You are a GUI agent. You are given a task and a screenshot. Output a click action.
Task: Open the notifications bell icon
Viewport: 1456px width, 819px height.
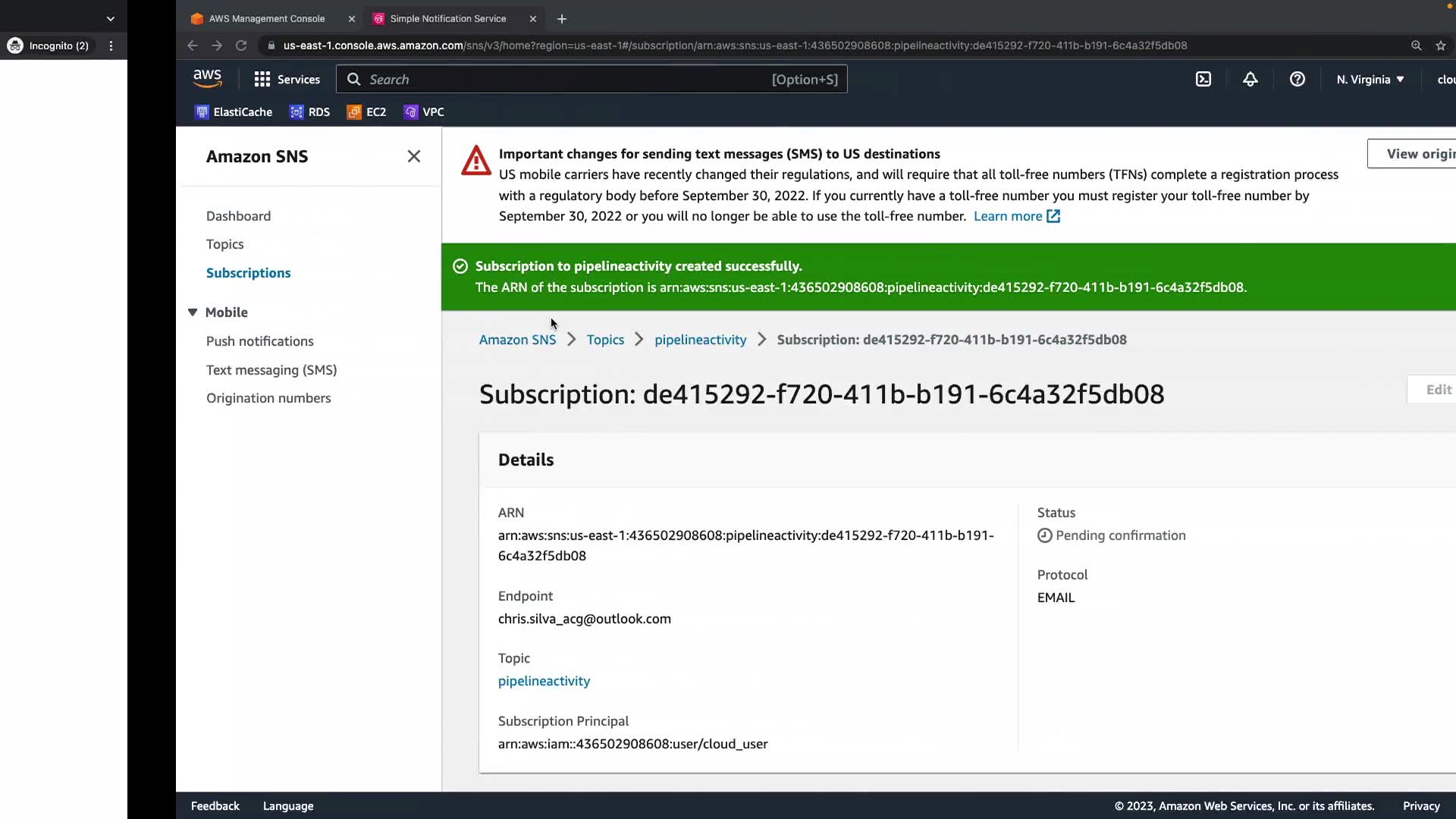pos(1250,80)
